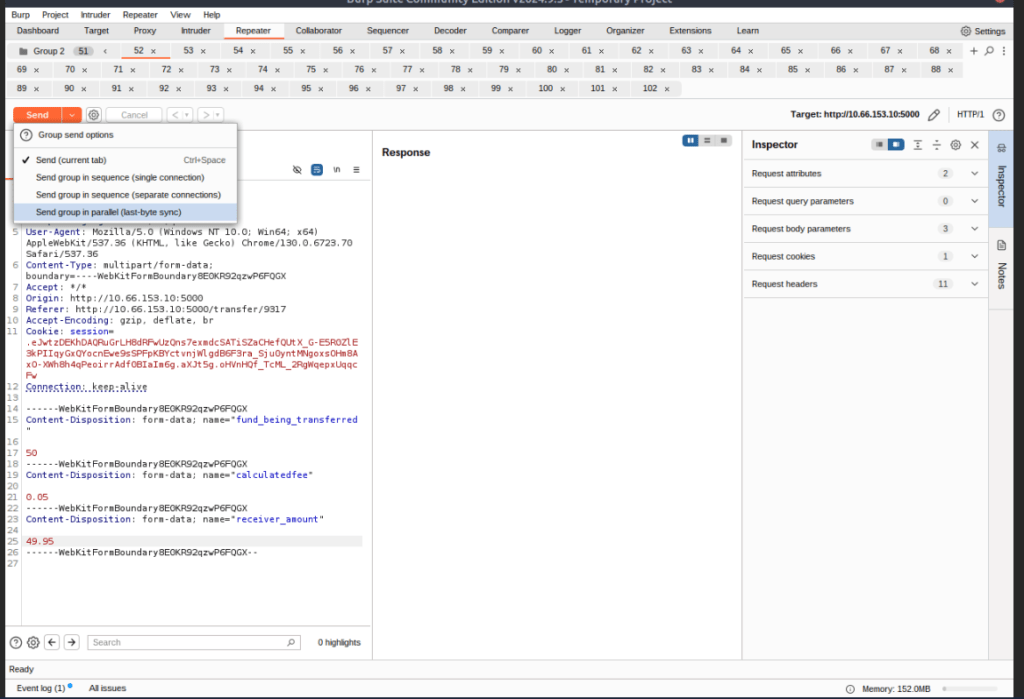The width and height of the screenshot is (1024, 699).
Task: Switch to Intruder tab
Action: click(x=195, y=31)
